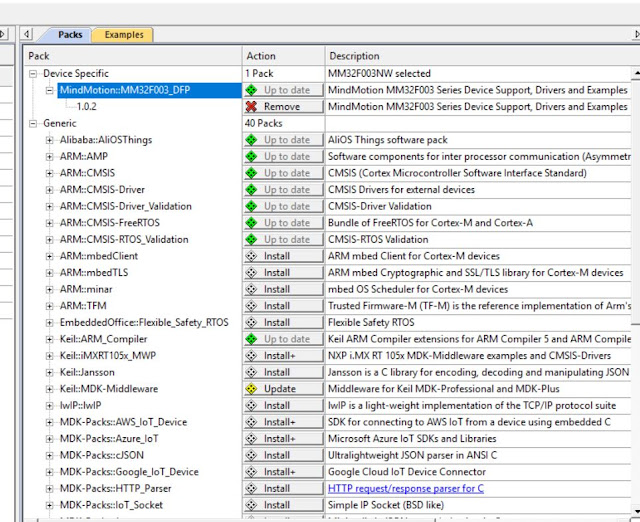
Task: Click the yellow Update icon for Keil::MDK-Middleware
Action: point(251,389)
